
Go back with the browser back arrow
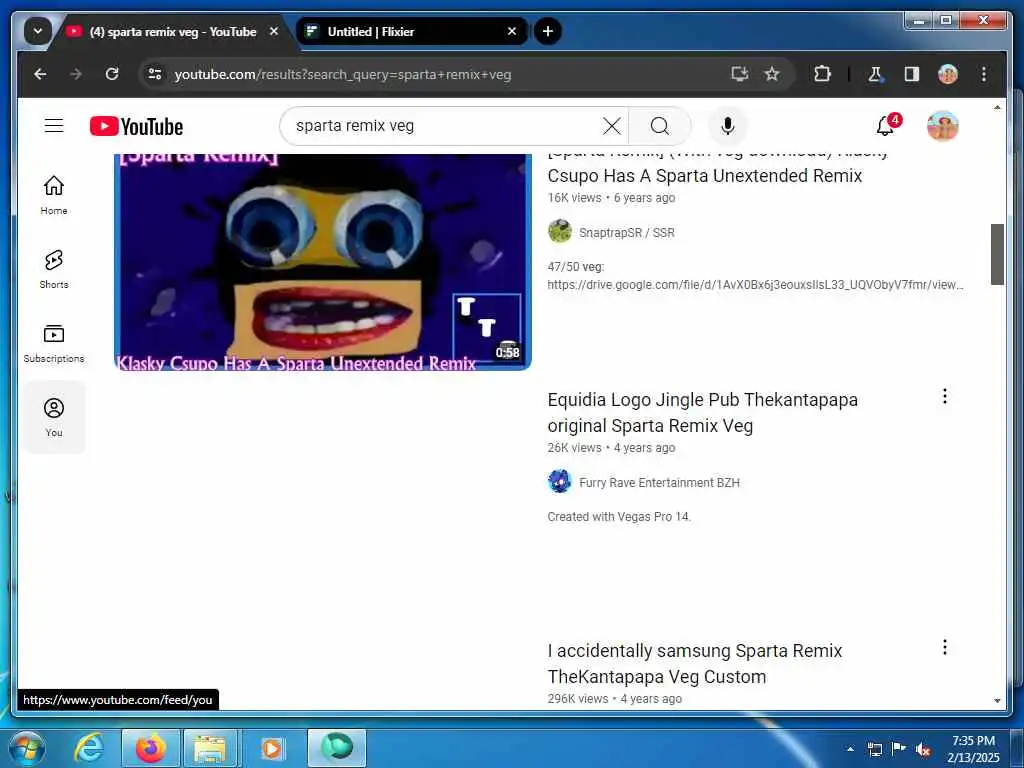click(x=40, y=74)
